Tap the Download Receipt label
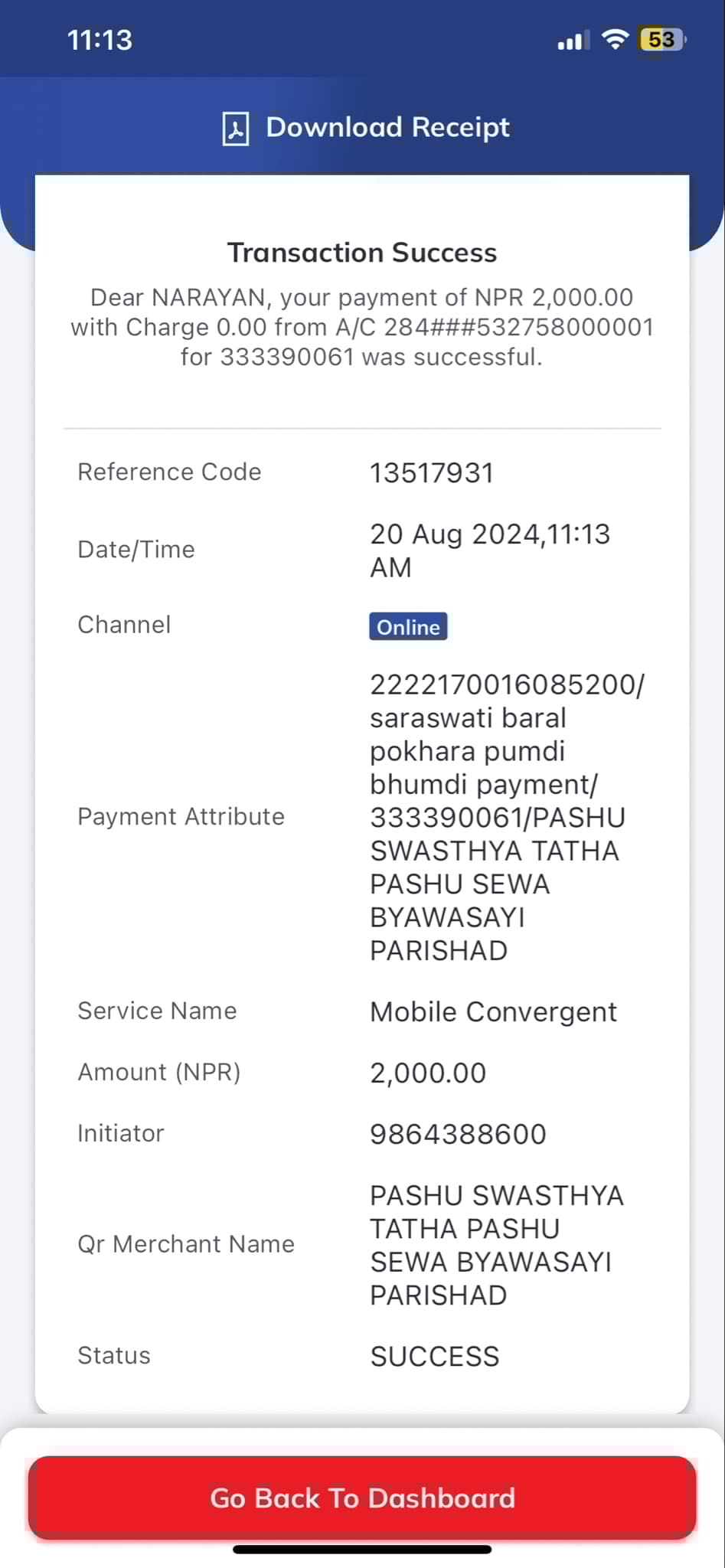This screenshot has height=1568, width=725. point(387,127)
